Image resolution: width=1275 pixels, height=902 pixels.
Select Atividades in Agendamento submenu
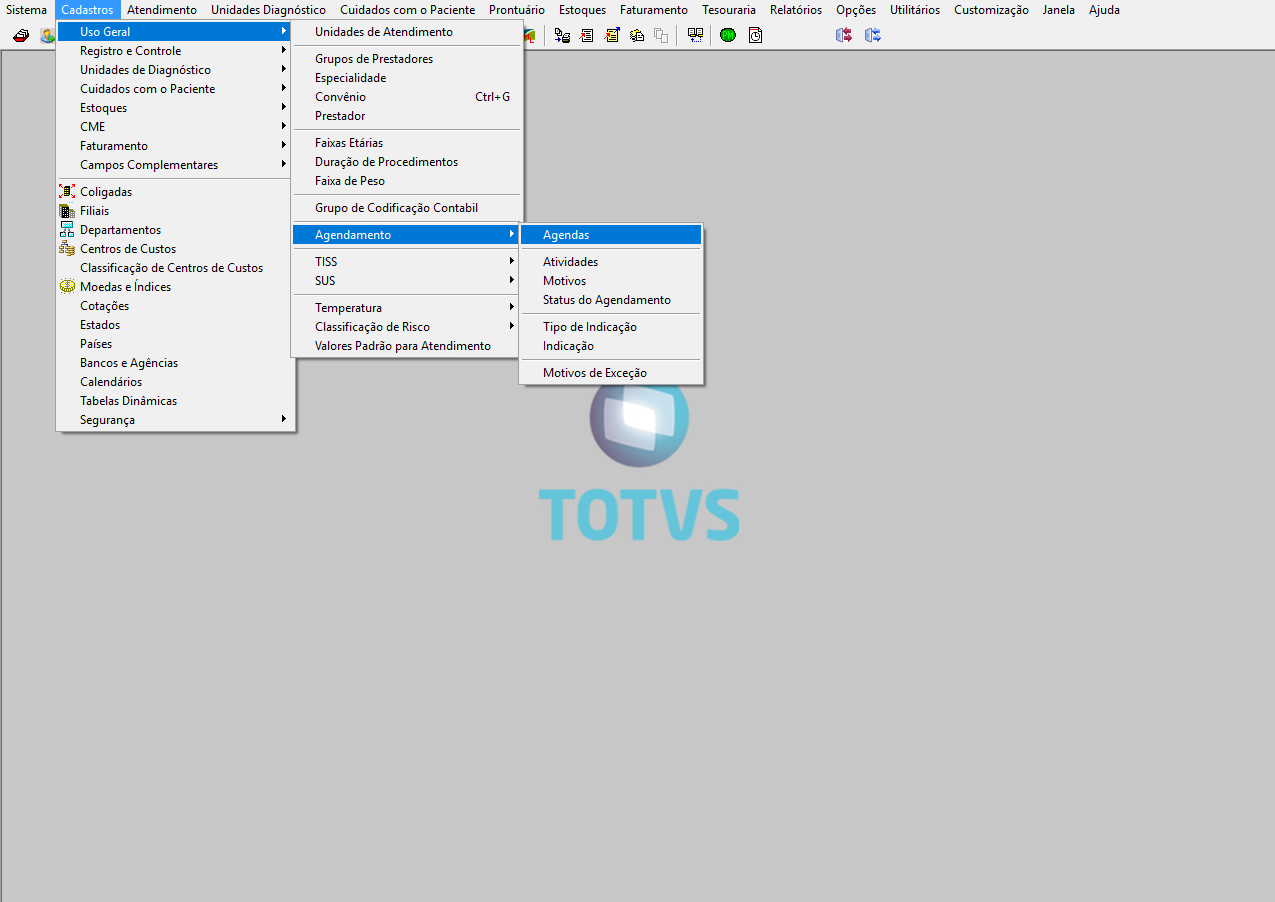point(611,262)
